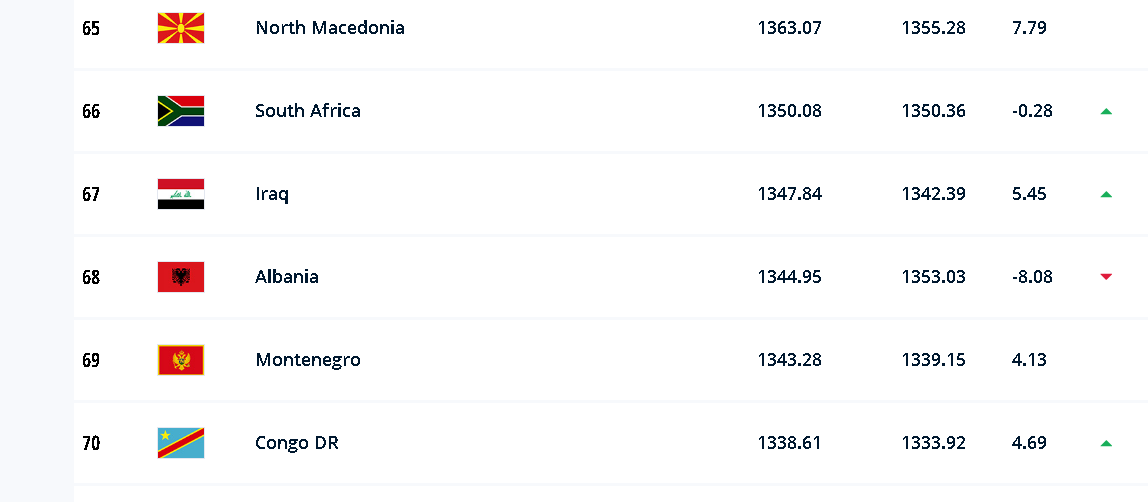Screen dimensions: 1148x502
Task: Click the Albania flag icon
Action: point(181,277)
